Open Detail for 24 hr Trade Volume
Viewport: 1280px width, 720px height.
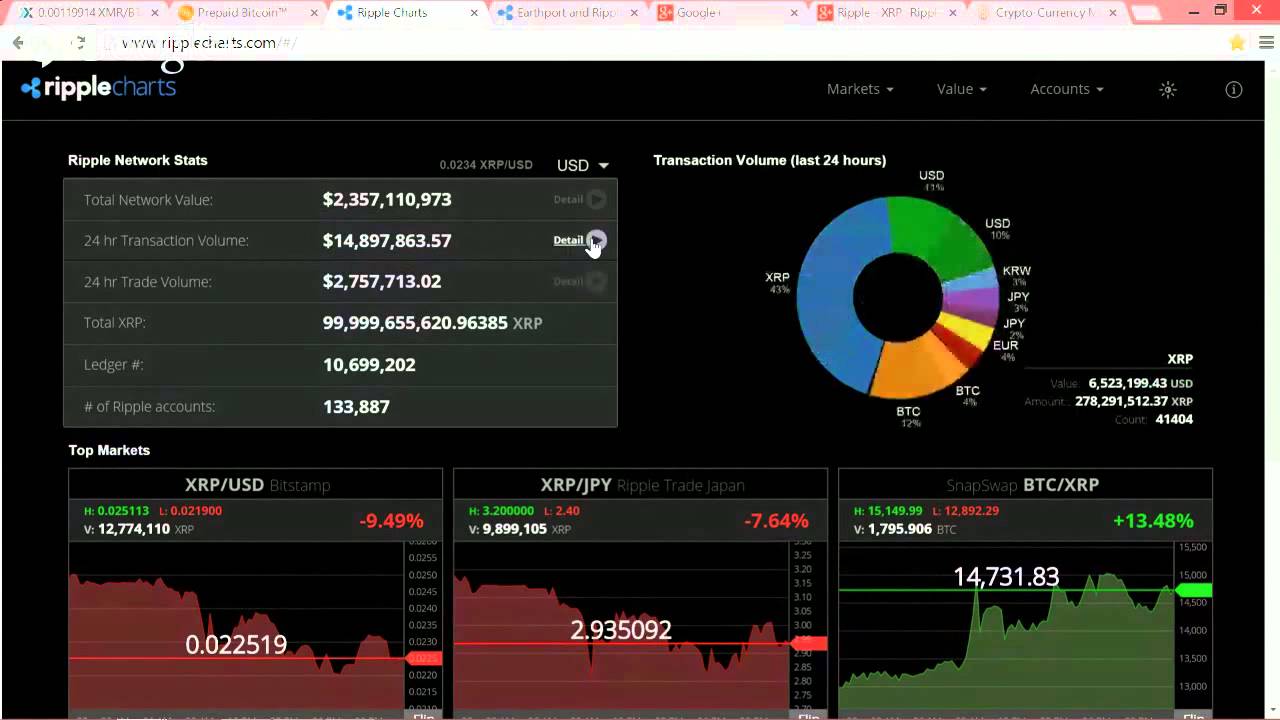tap(580, 281)
